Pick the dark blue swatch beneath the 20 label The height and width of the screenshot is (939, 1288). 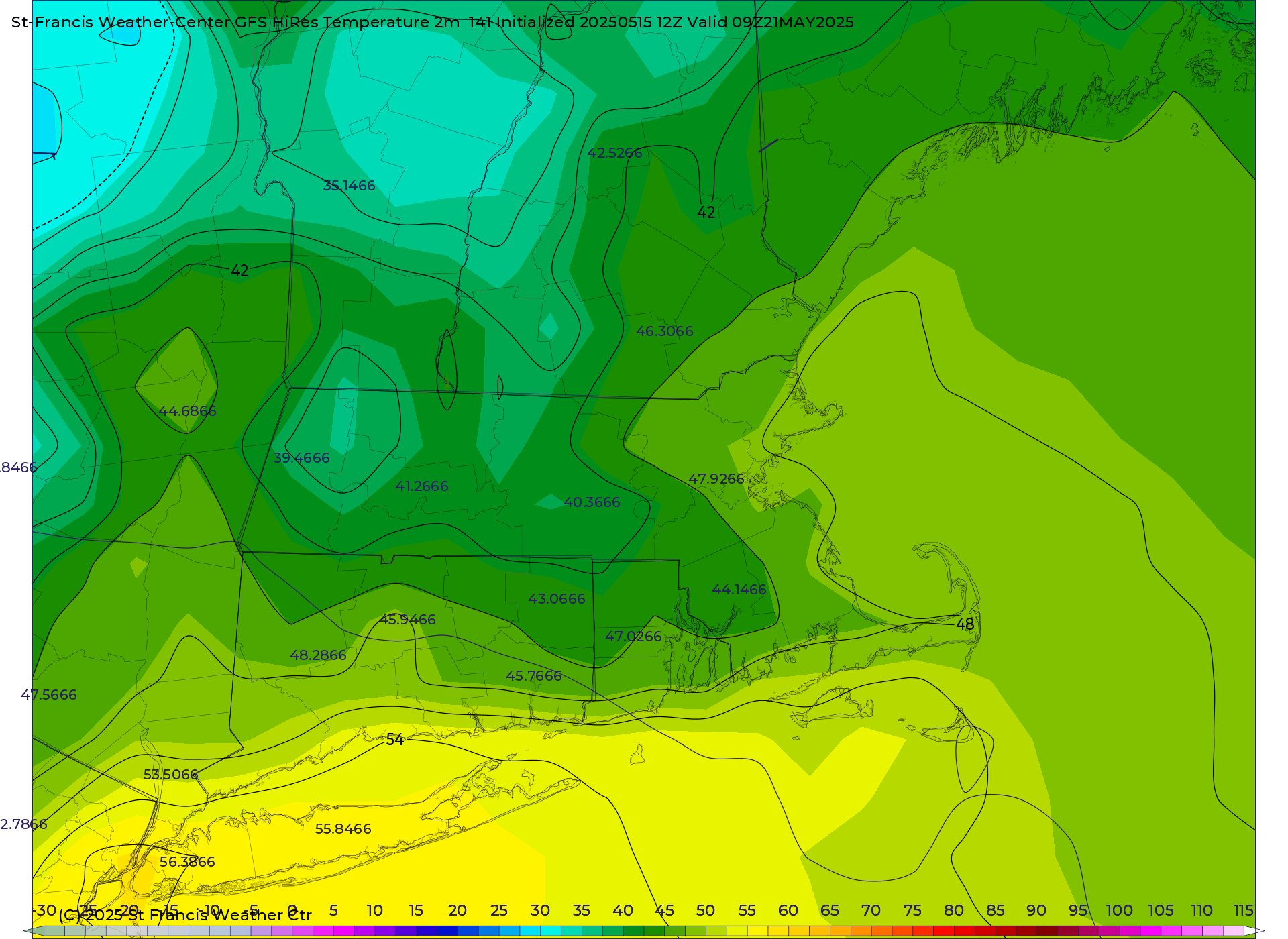coord(447,931)
